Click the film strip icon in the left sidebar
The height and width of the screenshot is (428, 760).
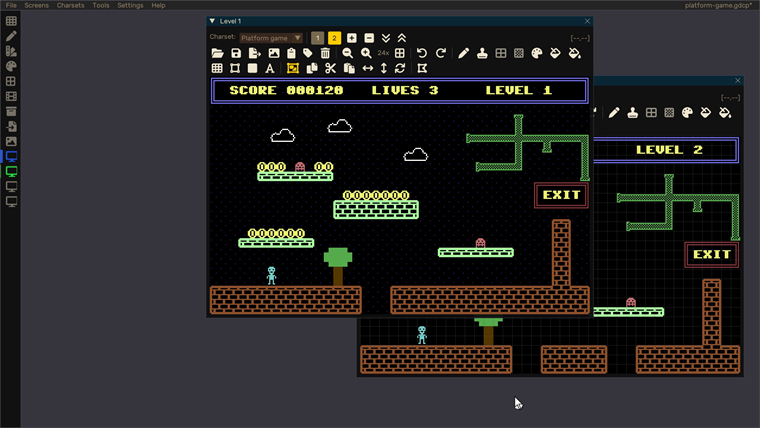(x=11, y=96)
